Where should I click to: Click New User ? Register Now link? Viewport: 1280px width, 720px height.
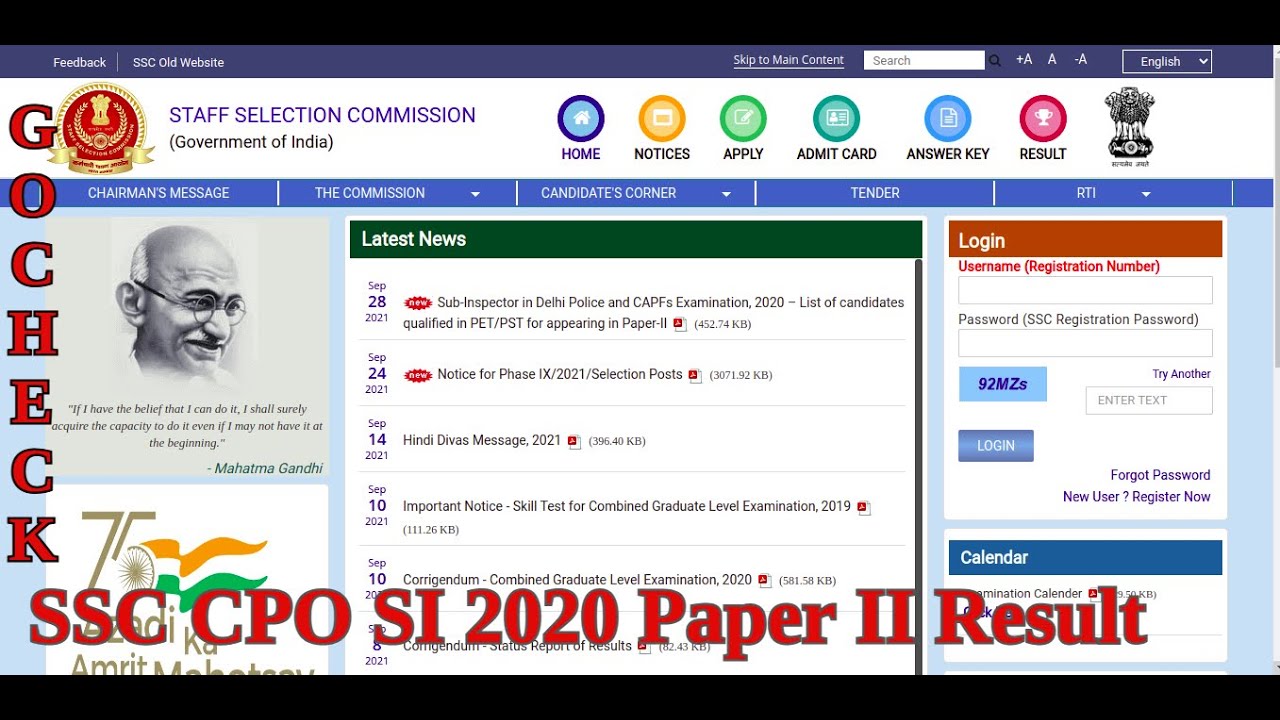pyautogui.click(x=1136, y=497)
